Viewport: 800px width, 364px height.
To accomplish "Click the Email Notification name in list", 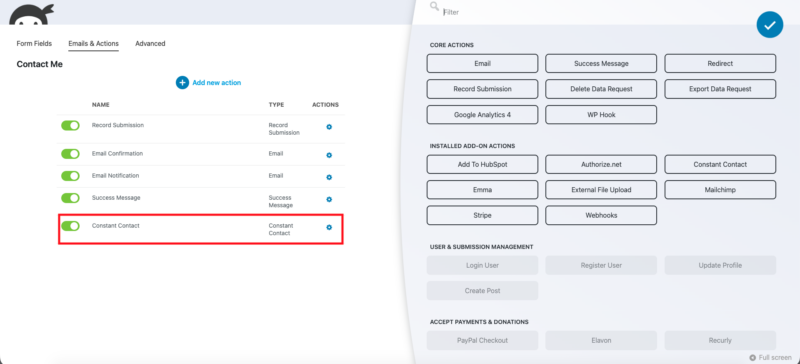I will click(115, 176).
